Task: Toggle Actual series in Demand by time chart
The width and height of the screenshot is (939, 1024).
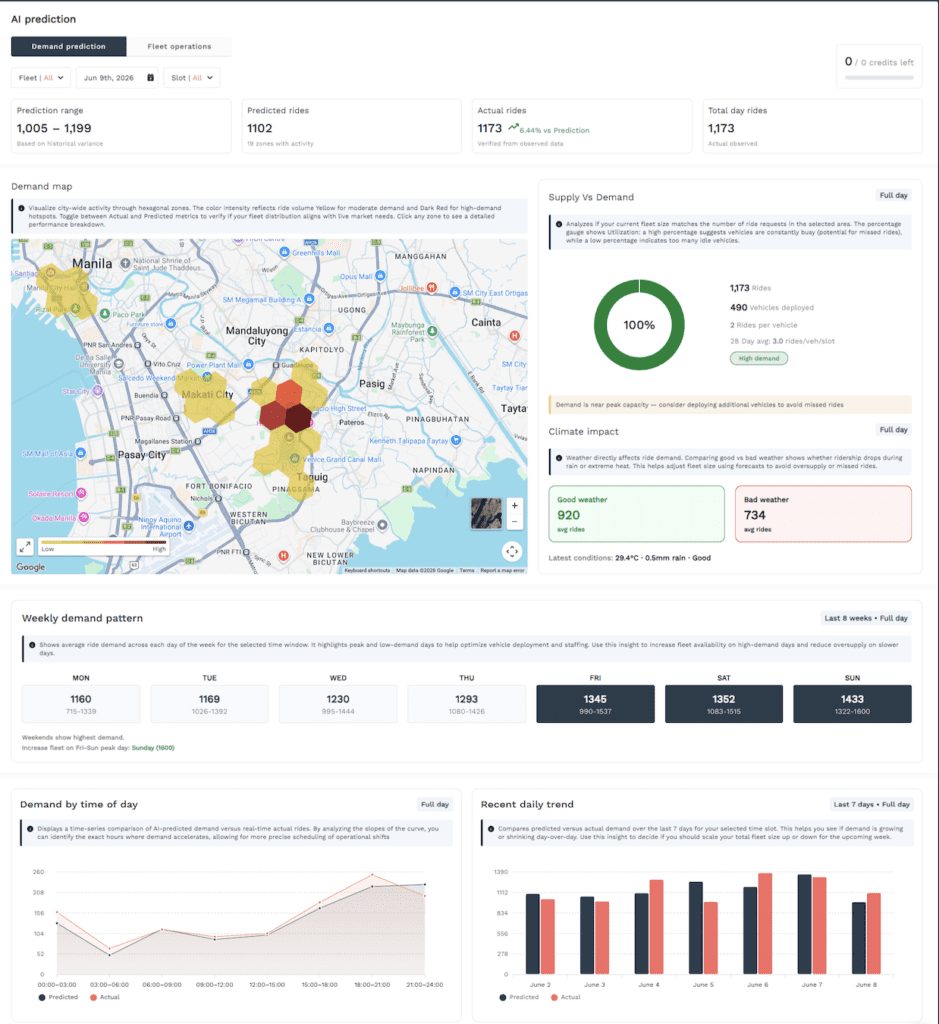Action: point(105,997)
